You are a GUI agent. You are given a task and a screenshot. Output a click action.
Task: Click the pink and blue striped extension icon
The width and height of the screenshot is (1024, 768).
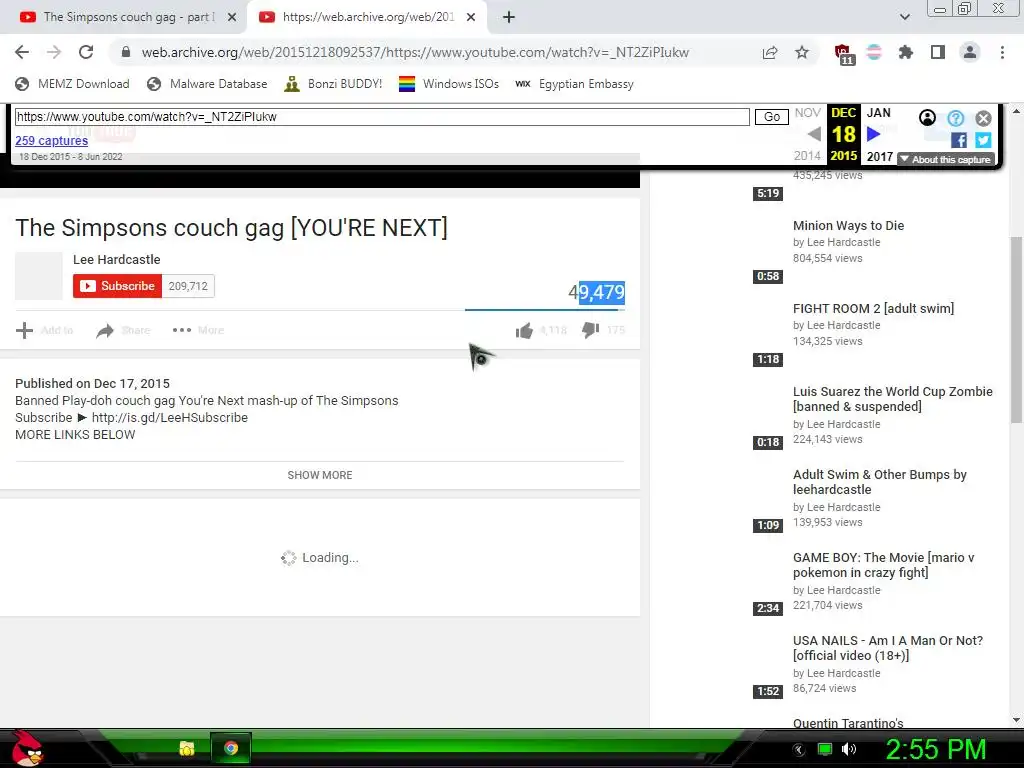[874, 52]
